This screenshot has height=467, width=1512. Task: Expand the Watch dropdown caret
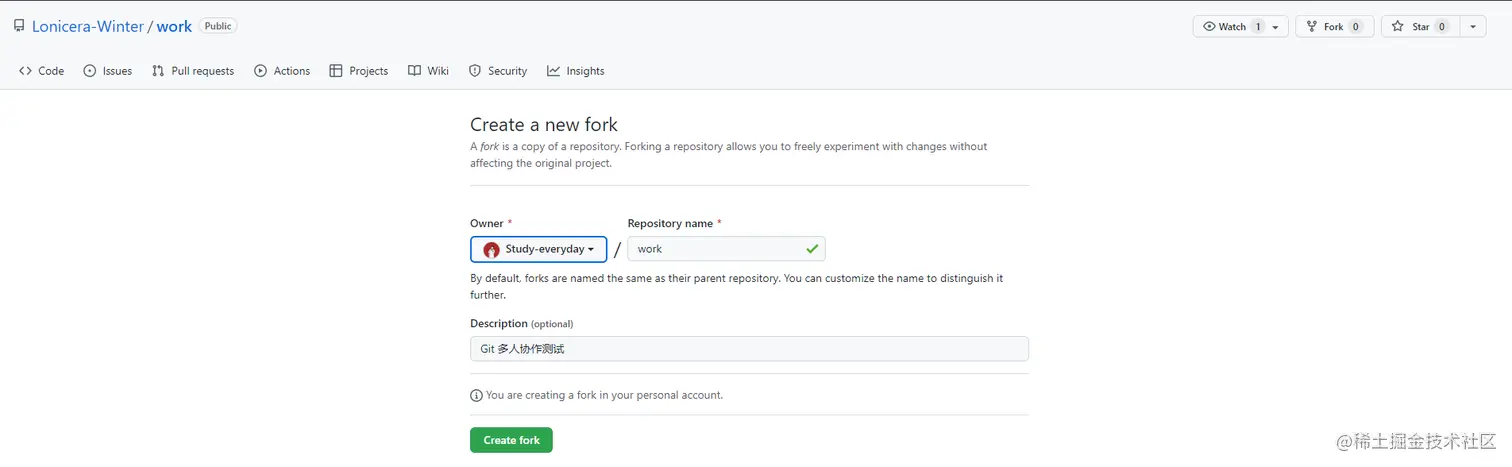(1275, 27)
